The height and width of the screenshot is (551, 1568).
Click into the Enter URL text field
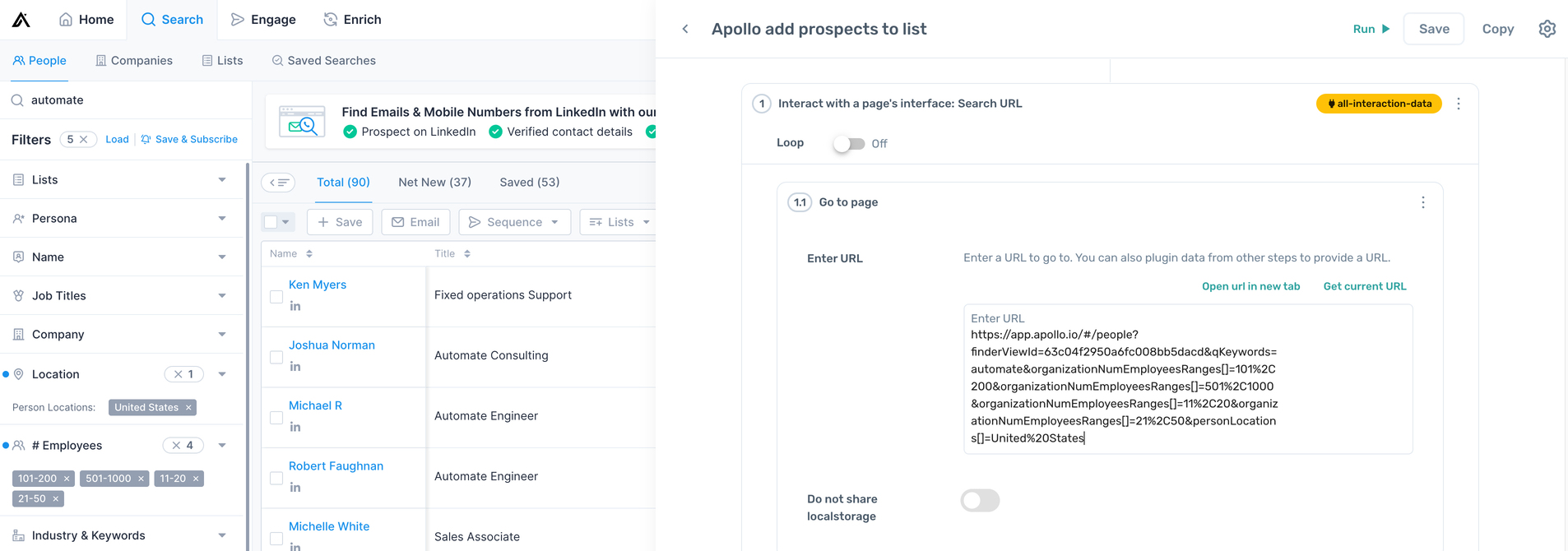click(x=1187, y=387)
